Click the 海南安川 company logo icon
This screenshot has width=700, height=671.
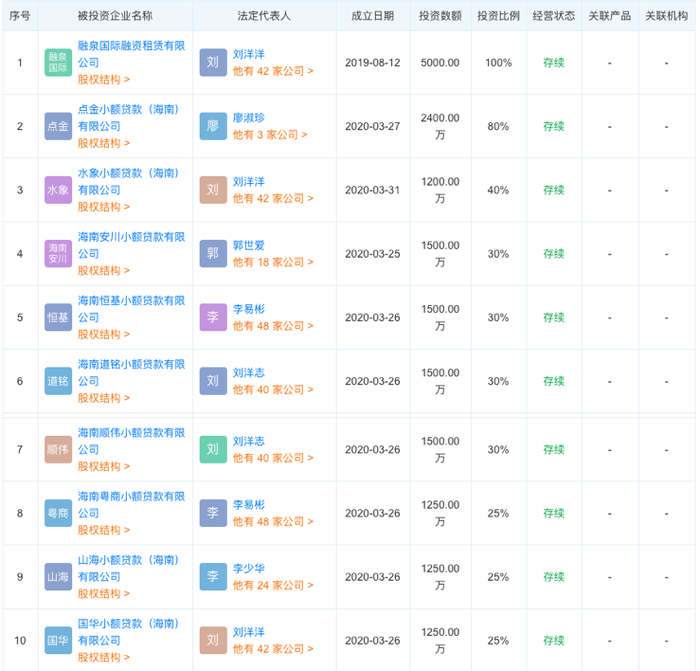(x=58, y=254)
